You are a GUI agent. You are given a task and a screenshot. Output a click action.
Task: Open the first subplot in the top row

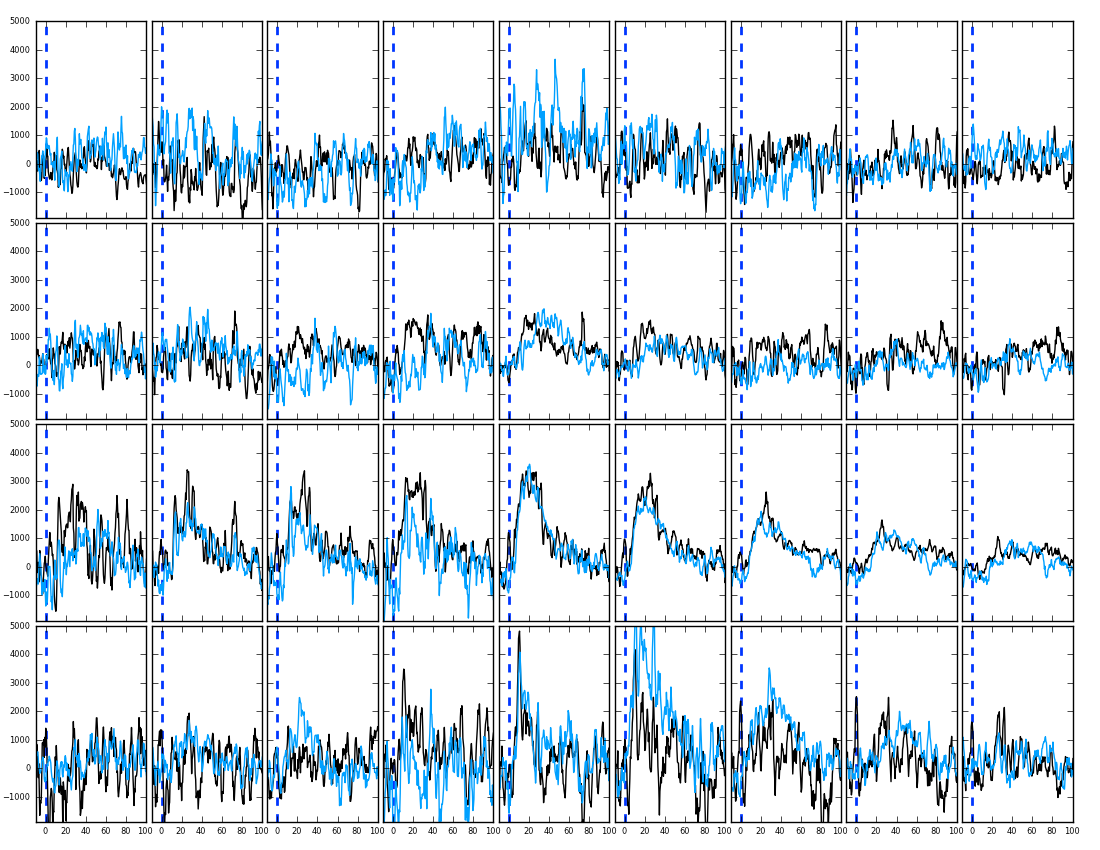click(91, 120)
